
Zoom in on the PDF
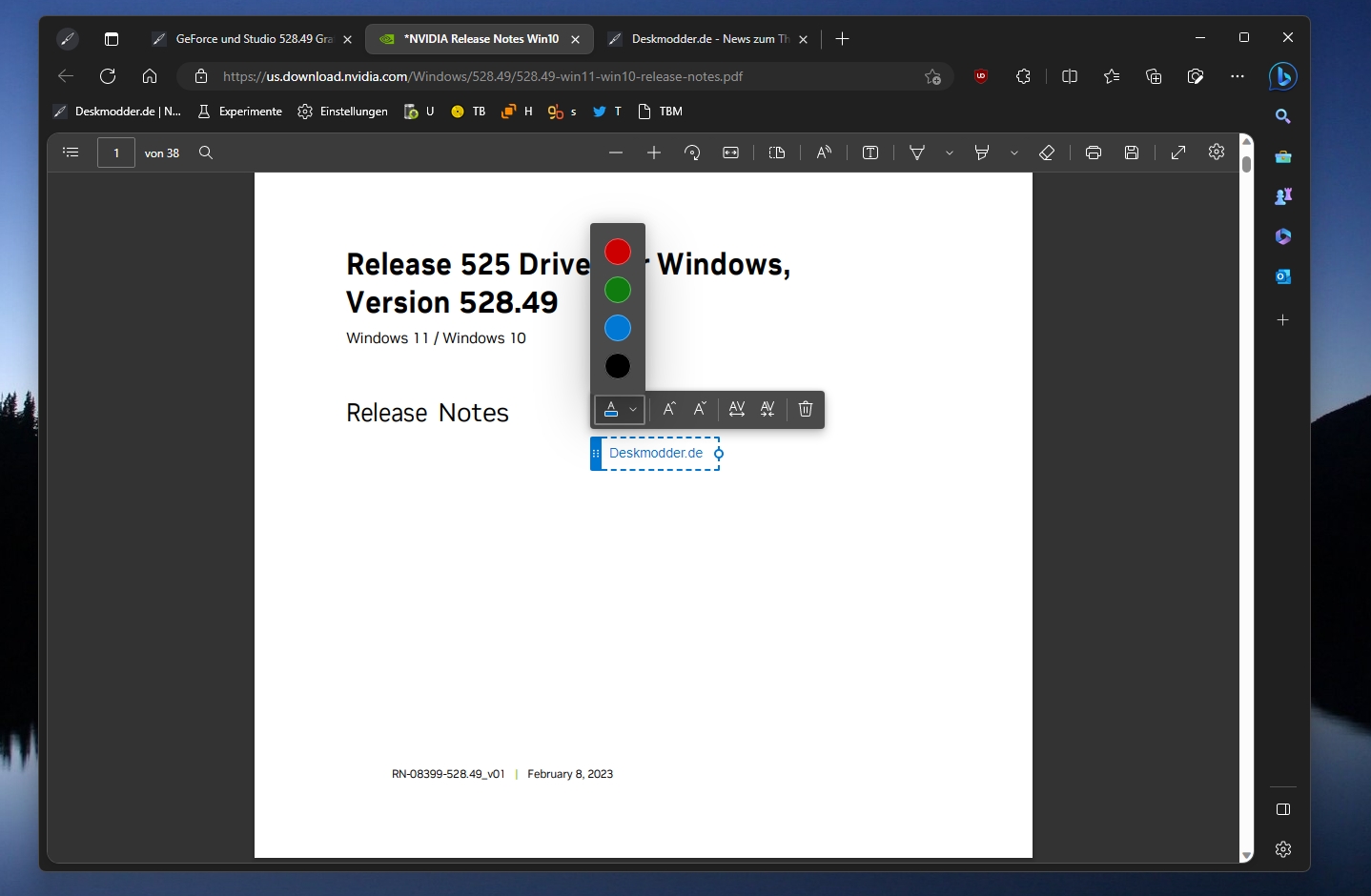point(654,153)
